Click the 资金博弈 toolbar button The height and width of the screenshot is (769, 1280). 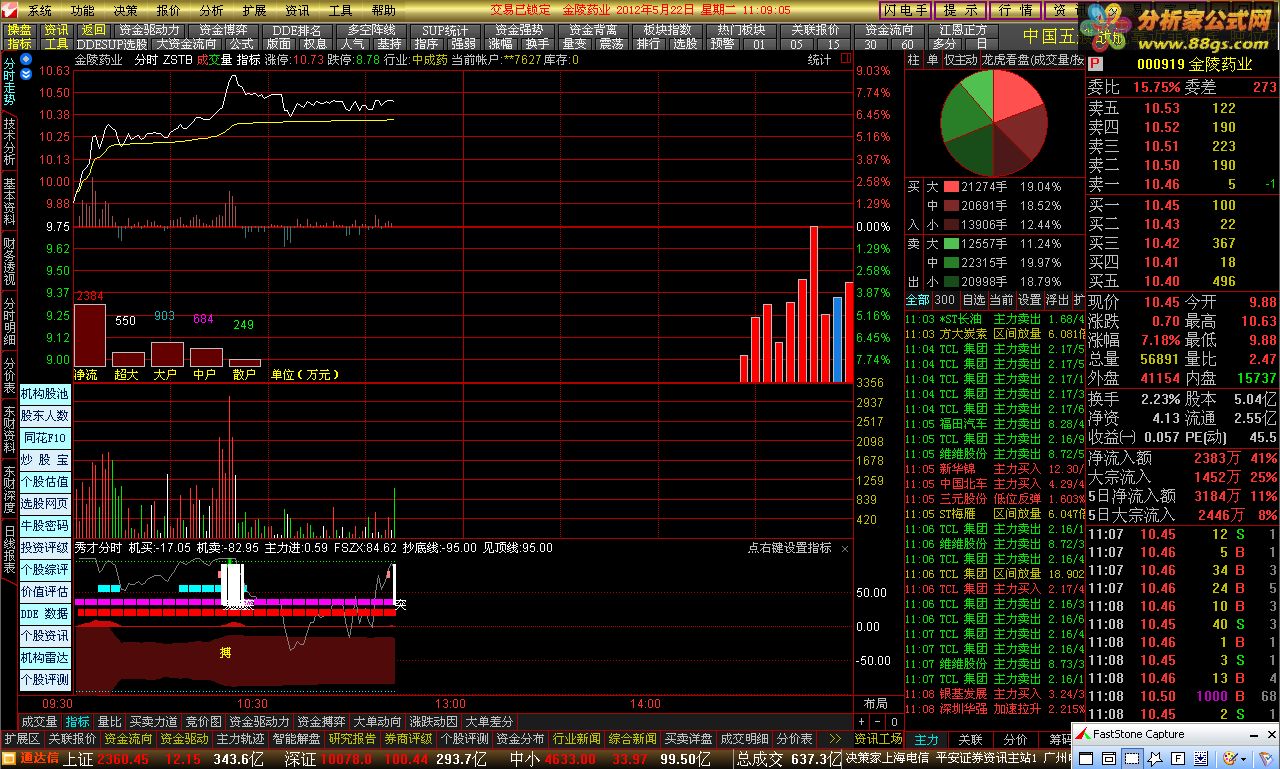tap(223, 30)
